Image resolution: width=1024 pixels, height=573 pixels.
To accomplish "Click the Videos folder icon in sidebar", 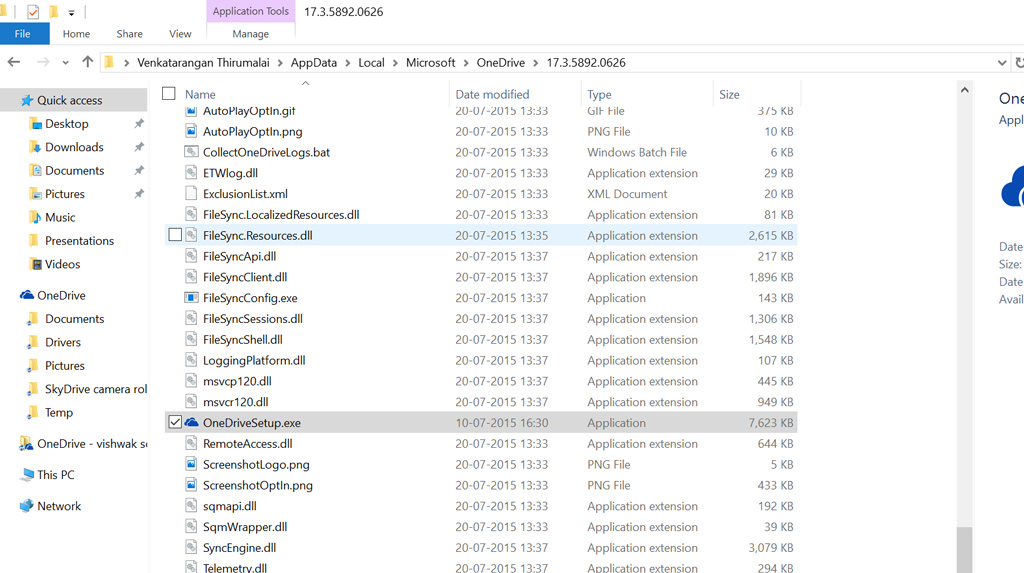I will click(35, 264).
